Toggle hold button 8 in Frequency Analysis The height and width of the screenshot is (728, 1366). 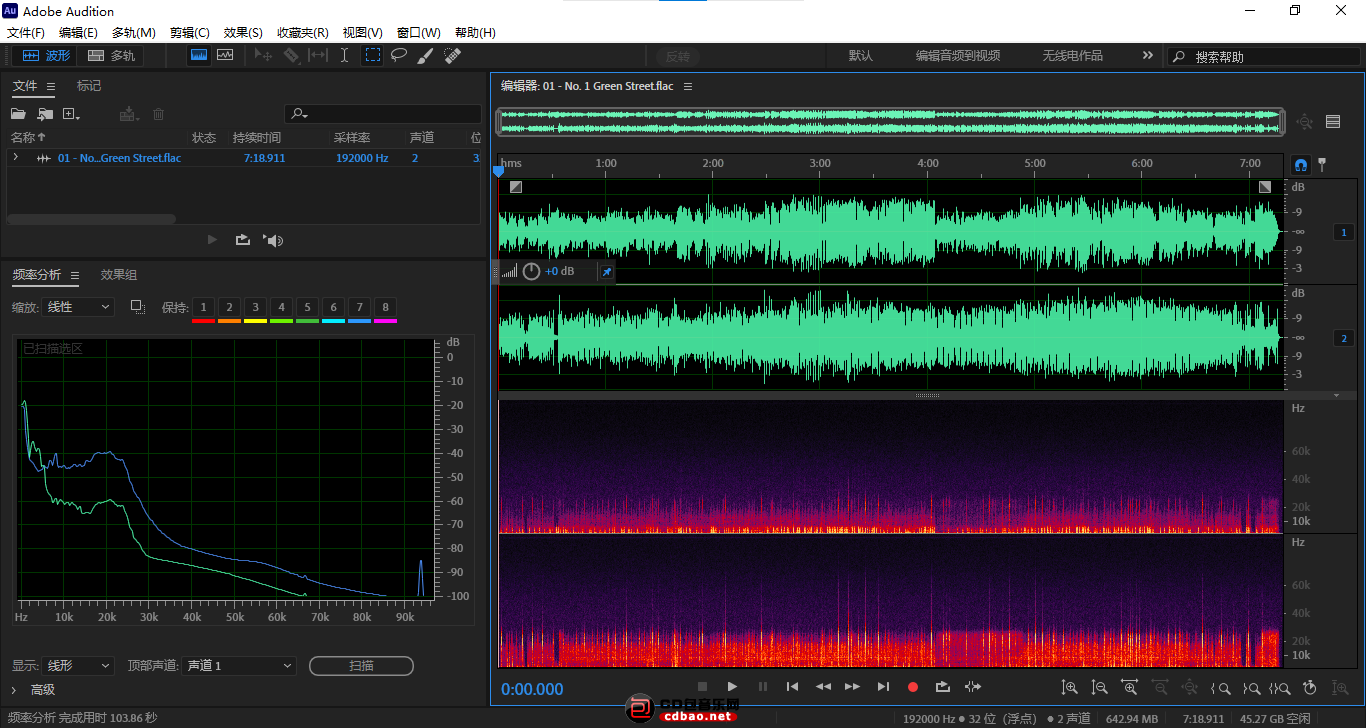click(385, 307)
